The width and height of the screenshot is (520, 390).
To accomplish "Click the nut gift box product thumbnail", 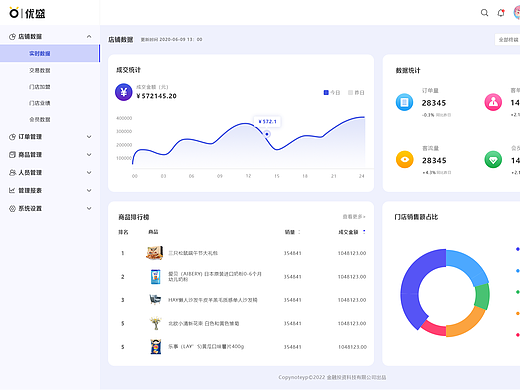I will 155,253.
